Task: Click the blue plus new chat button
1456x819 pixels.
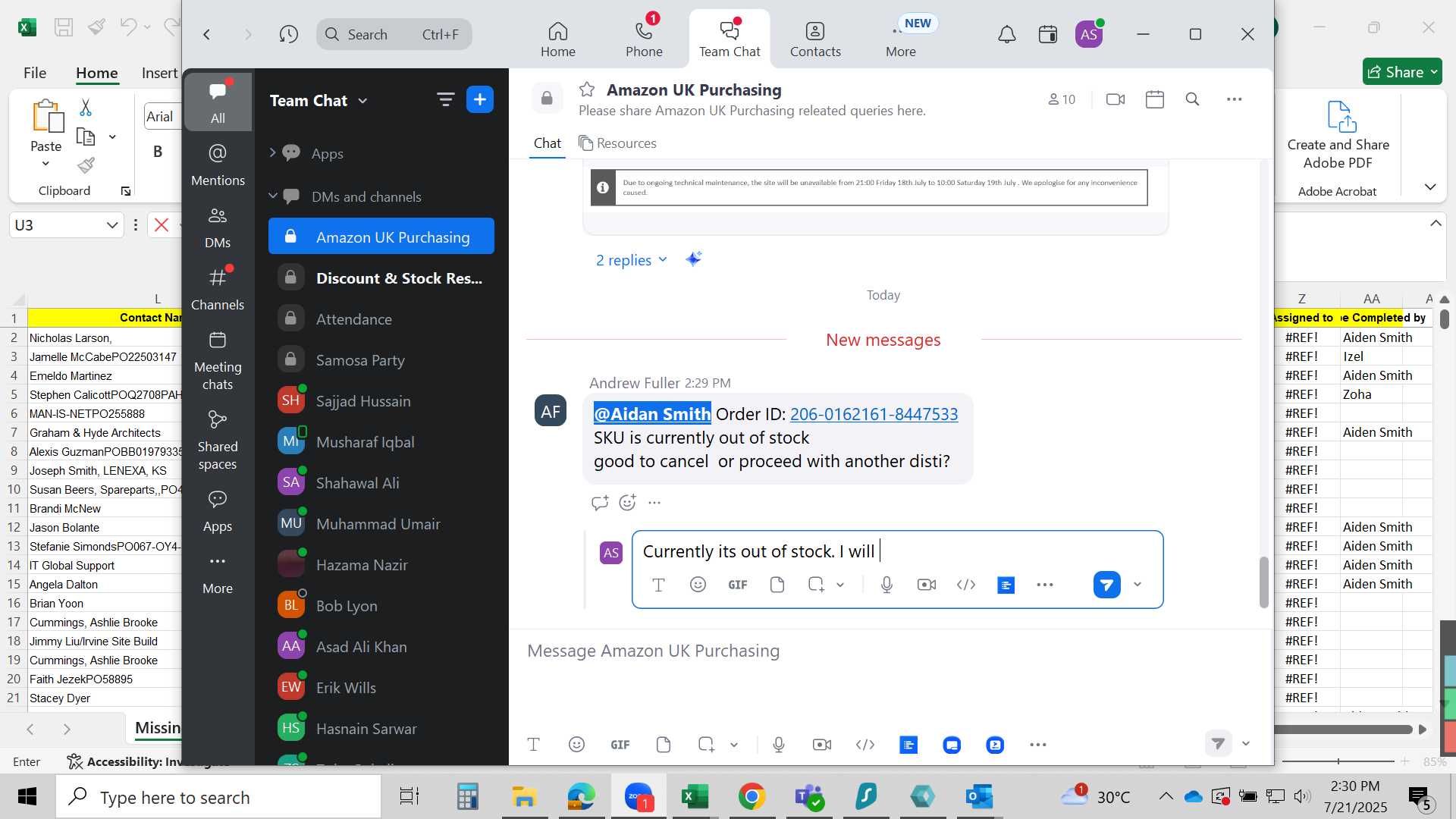Action: pyautogui.click(x=480, y=99)
